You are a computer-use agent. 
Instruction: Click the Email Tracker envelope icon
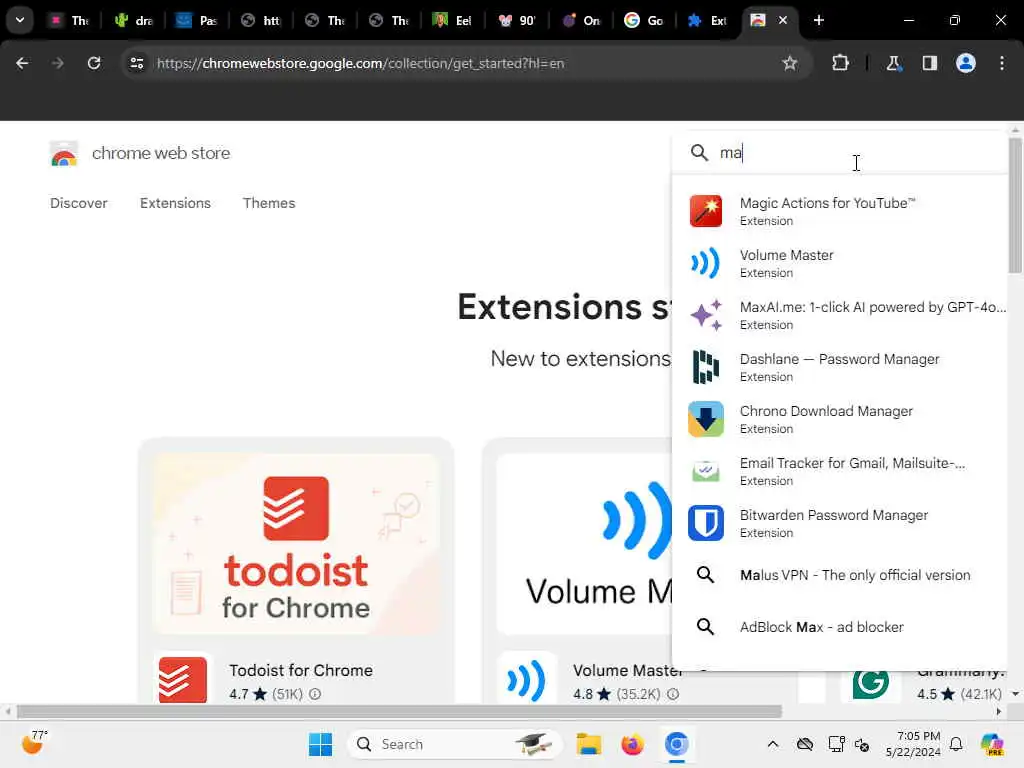point(706,471)
